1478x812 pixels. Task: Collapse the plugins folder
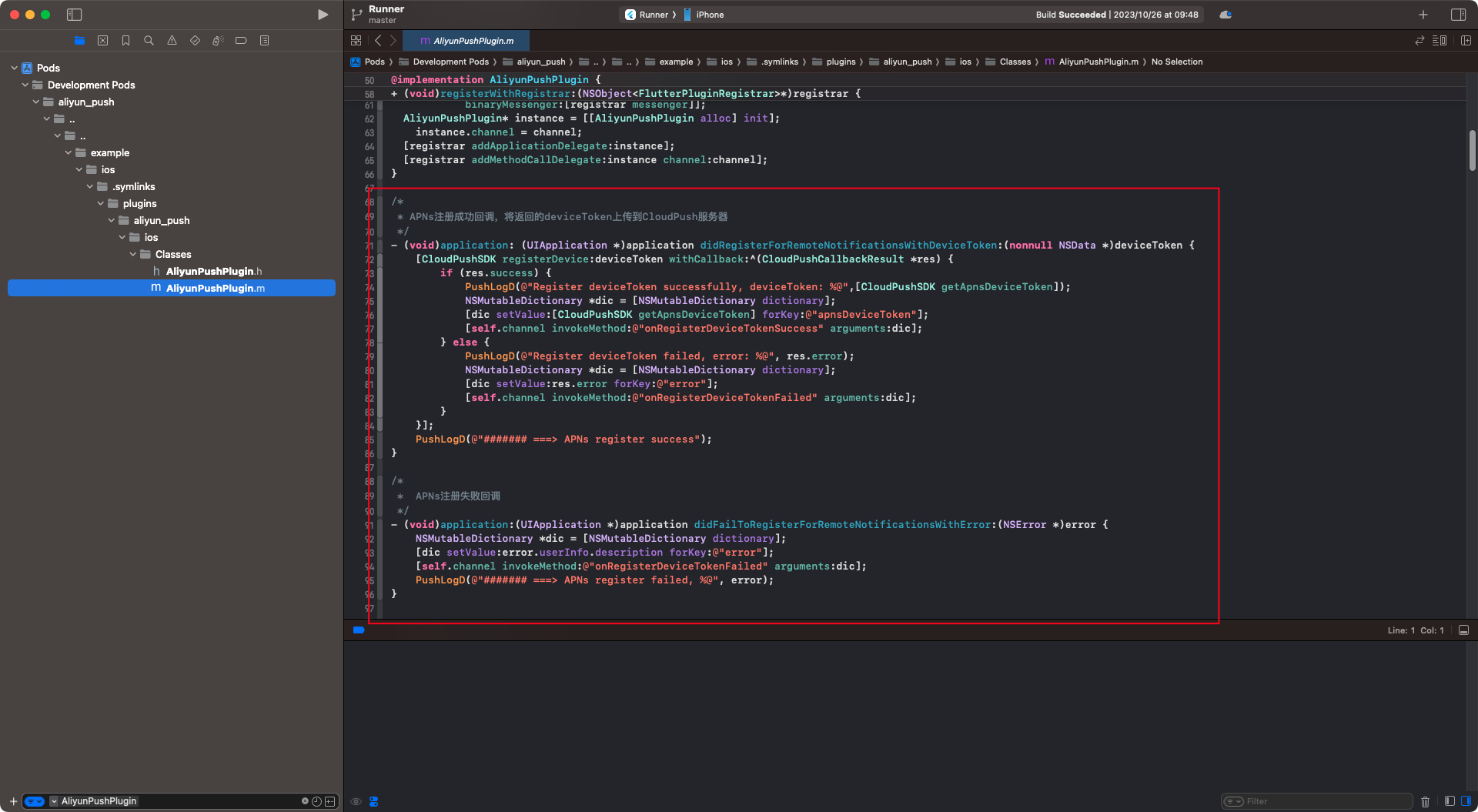(x=100, y=203)
